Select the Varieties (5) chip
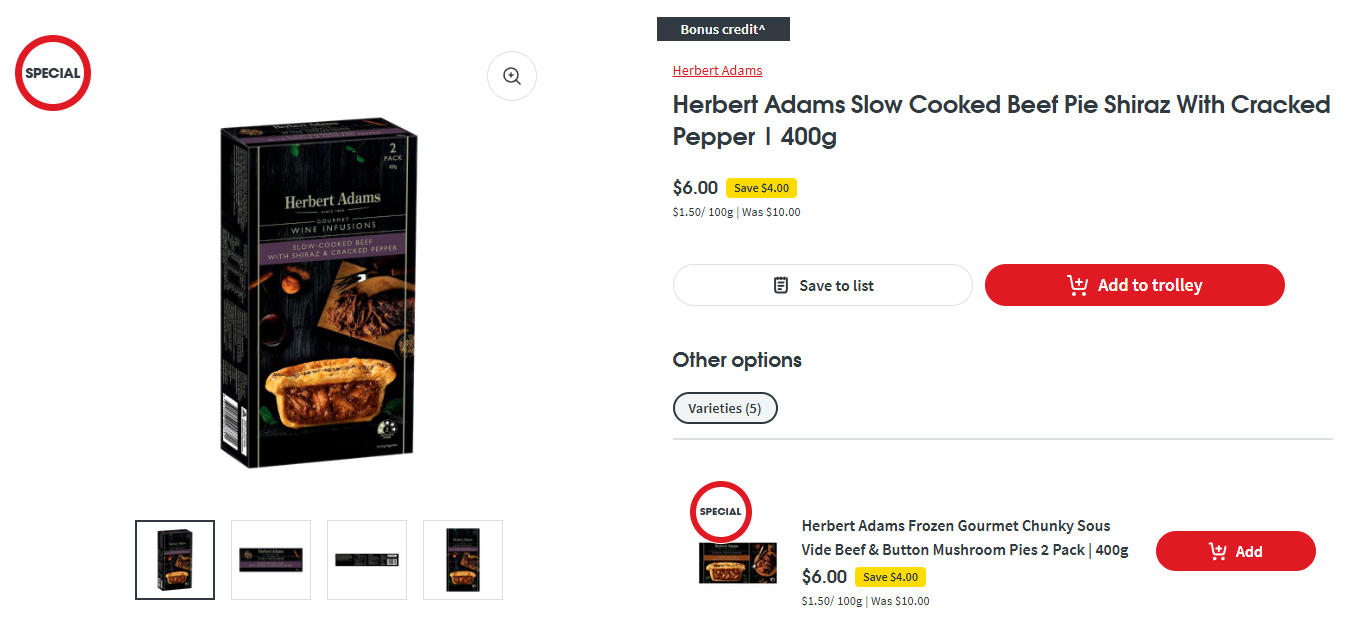 [x=724, y=408]
